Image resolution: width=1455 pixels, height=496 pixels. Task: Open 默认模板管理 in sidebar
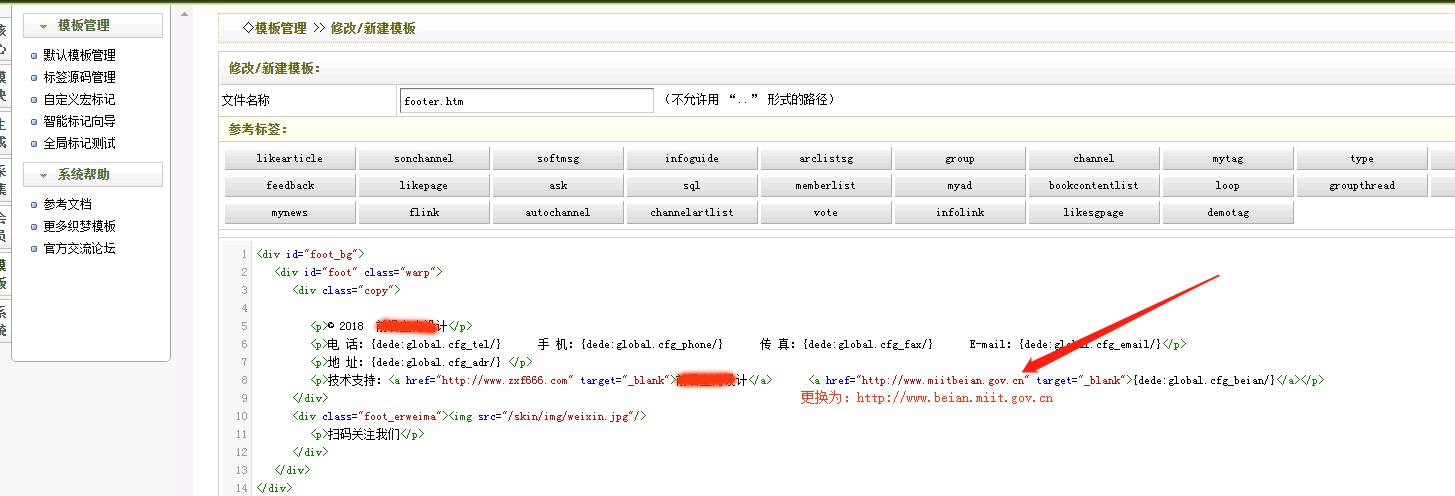(79, 56)
